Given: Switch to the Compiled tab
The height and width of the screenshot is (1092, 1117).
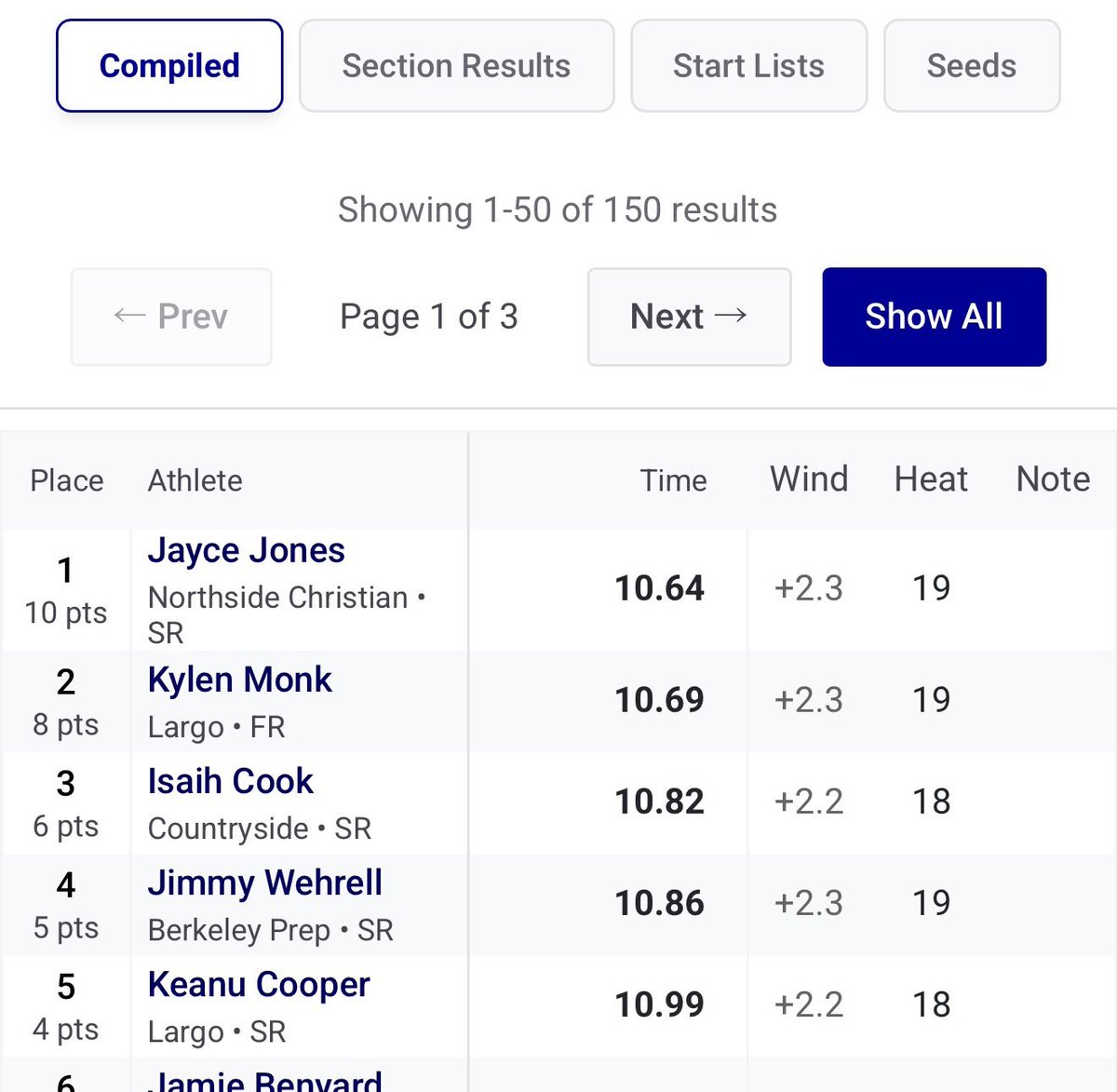Looking at the screenshot, I should (x=169, y=66).
